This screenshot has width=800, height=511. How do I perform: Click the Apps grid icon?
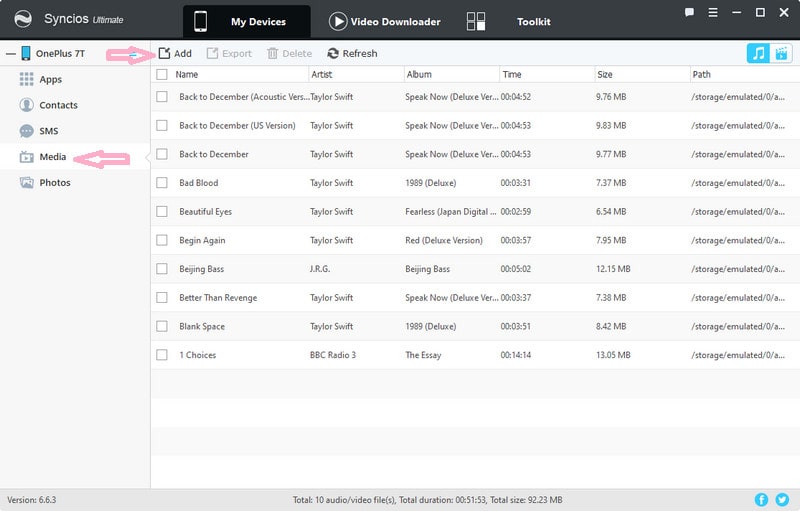pyautogui.click(x=26, y=79)
